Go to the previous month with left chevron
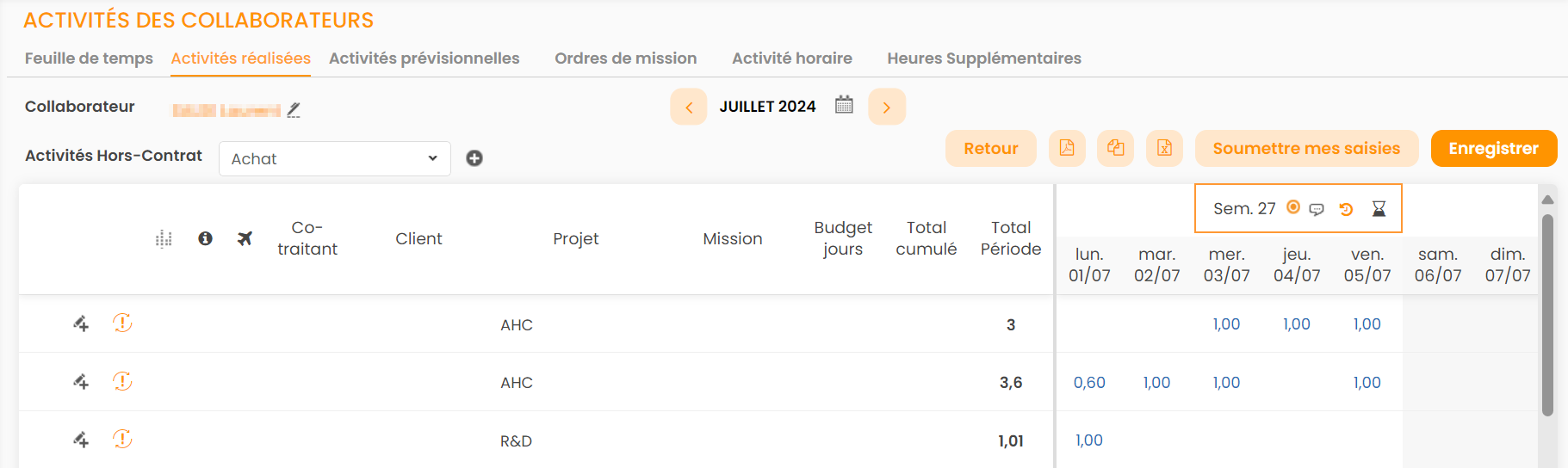 [x=689, y=107]
